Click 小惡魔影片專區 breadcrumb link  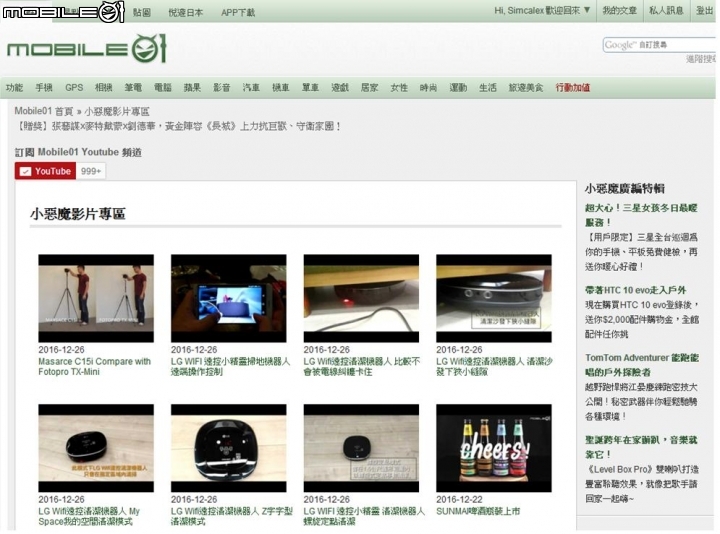117,111
